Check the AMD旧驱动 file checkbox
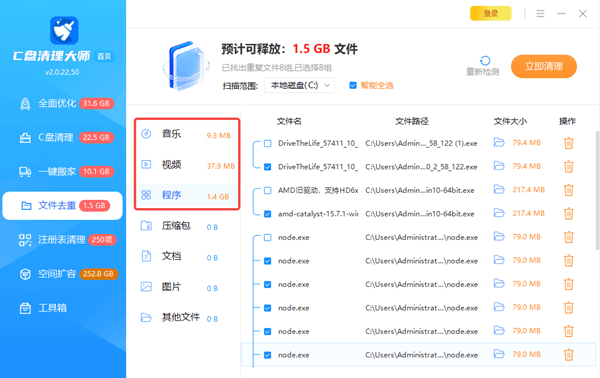This screenshot has width=600, height=378. (x=267, y=191)
